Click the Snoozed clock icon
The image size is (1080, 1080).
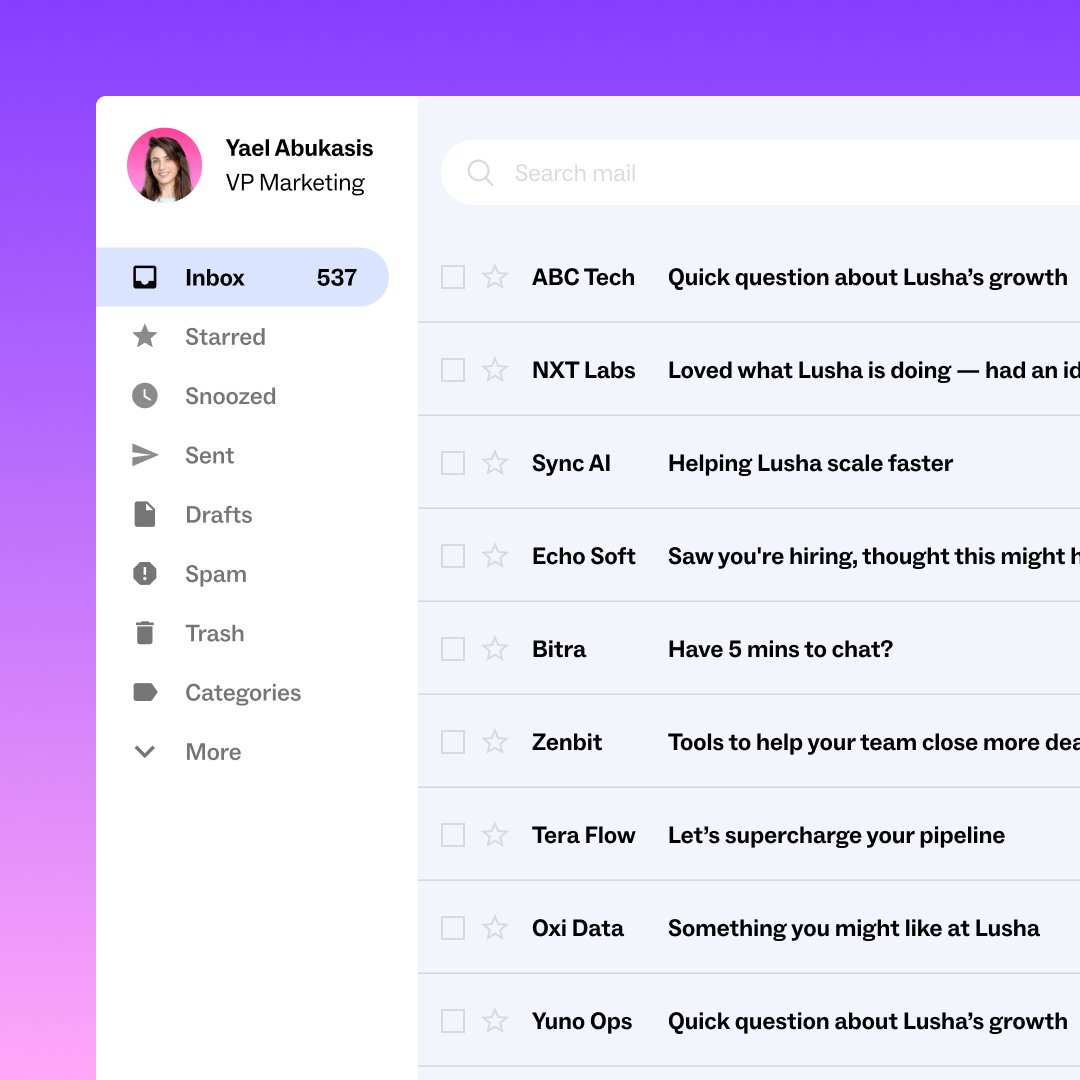coord(145,395)
